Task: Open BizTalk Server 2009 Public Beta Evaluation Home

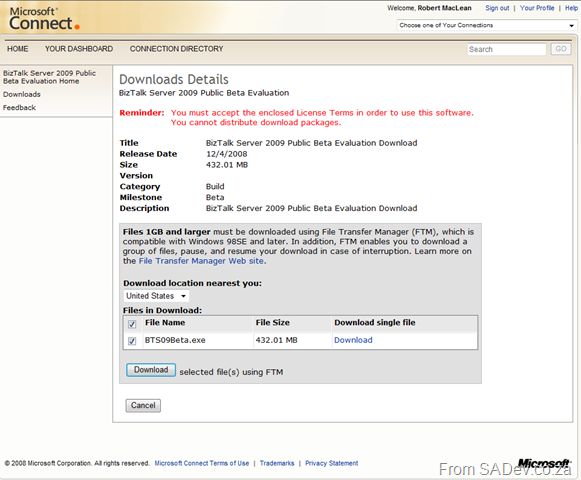Action: click(49, 77)
